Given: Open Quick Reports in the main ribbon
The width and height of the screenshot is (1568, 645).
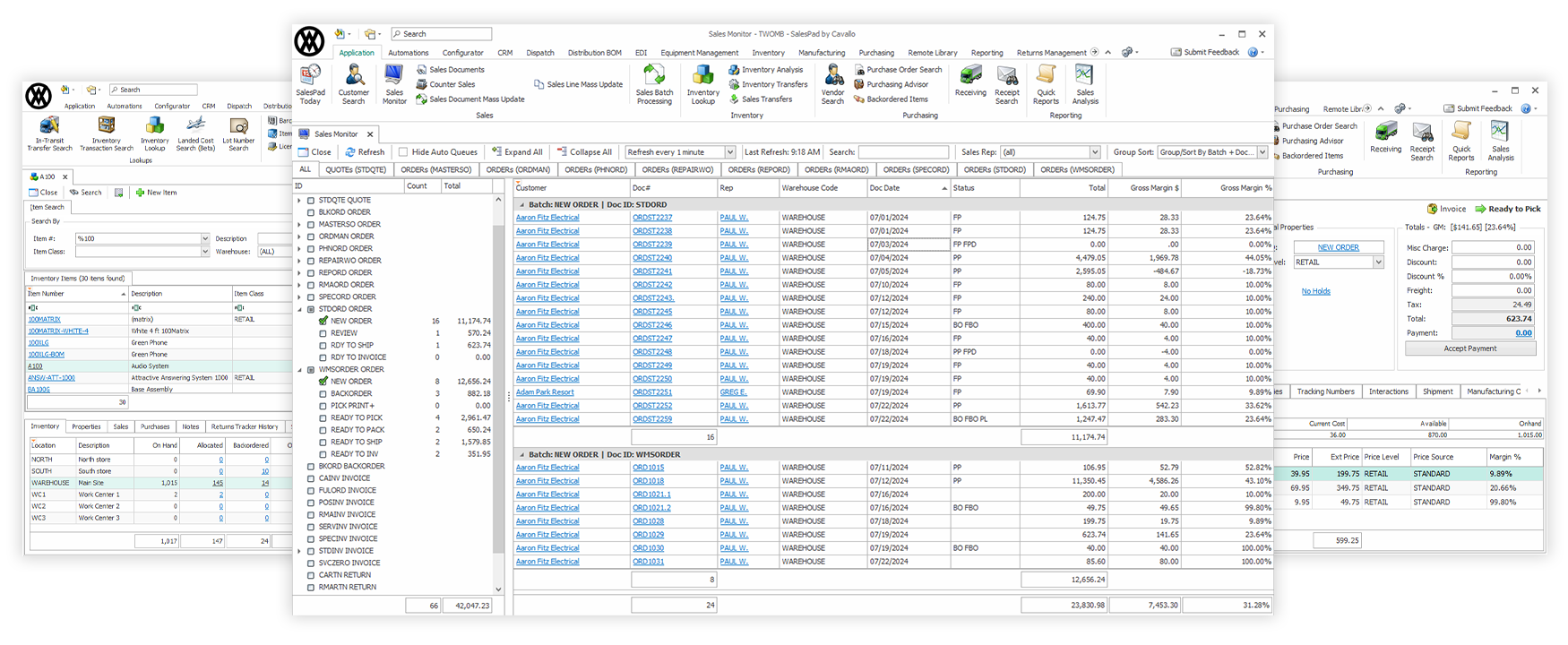Looking at the screenshot, I should point(1046,84).
